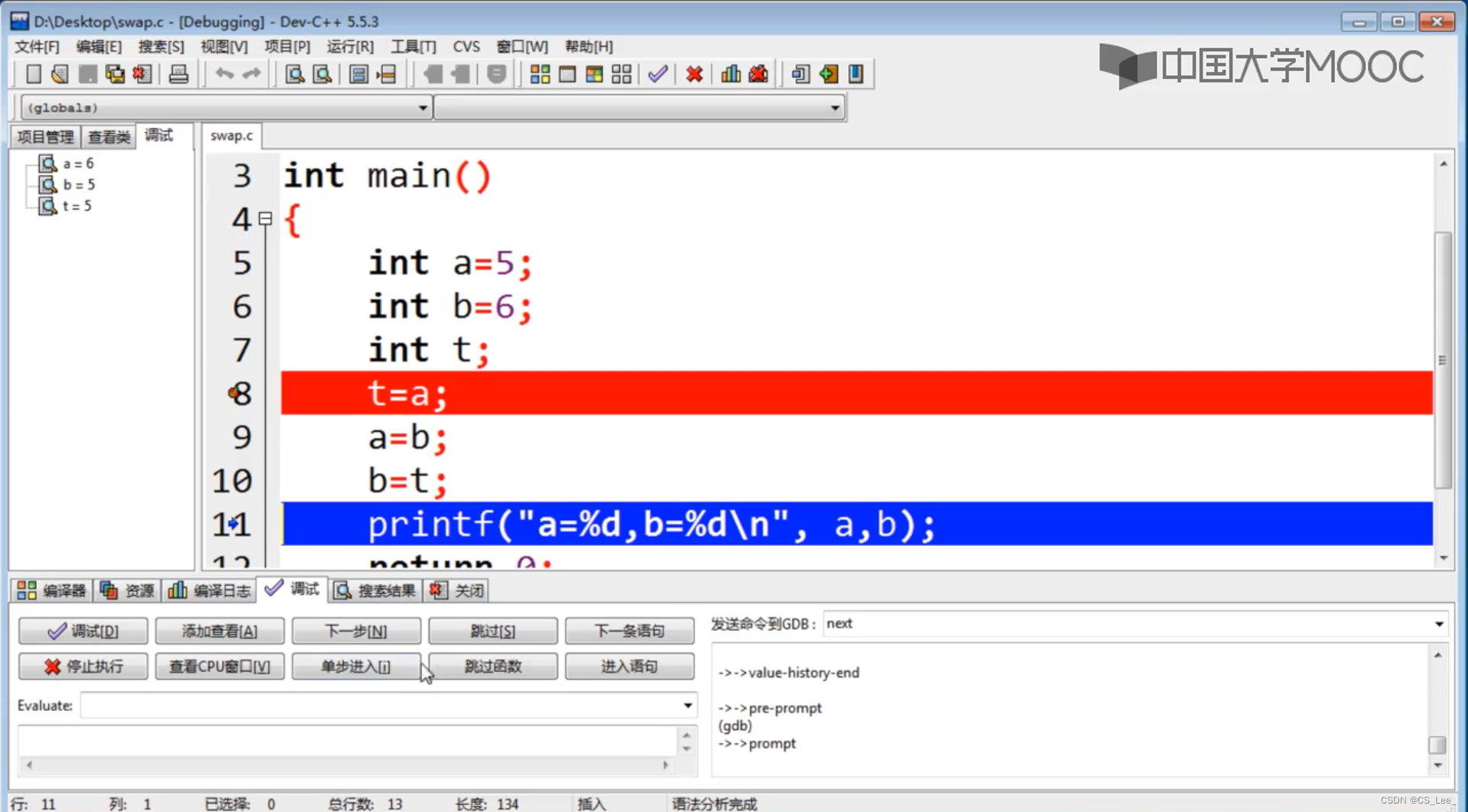
Task: Open the 工具[T] menu
Action: (x=414, y=47)
